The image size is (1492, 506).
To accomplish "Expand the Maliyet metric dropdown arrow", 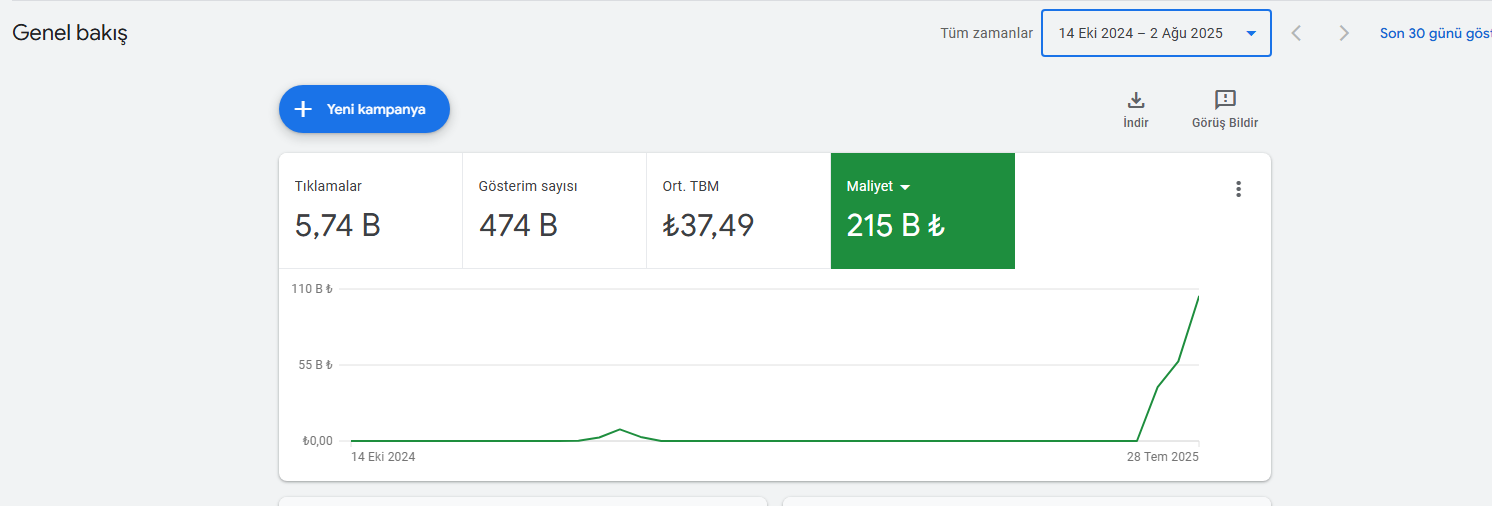I will coord(905,187).
